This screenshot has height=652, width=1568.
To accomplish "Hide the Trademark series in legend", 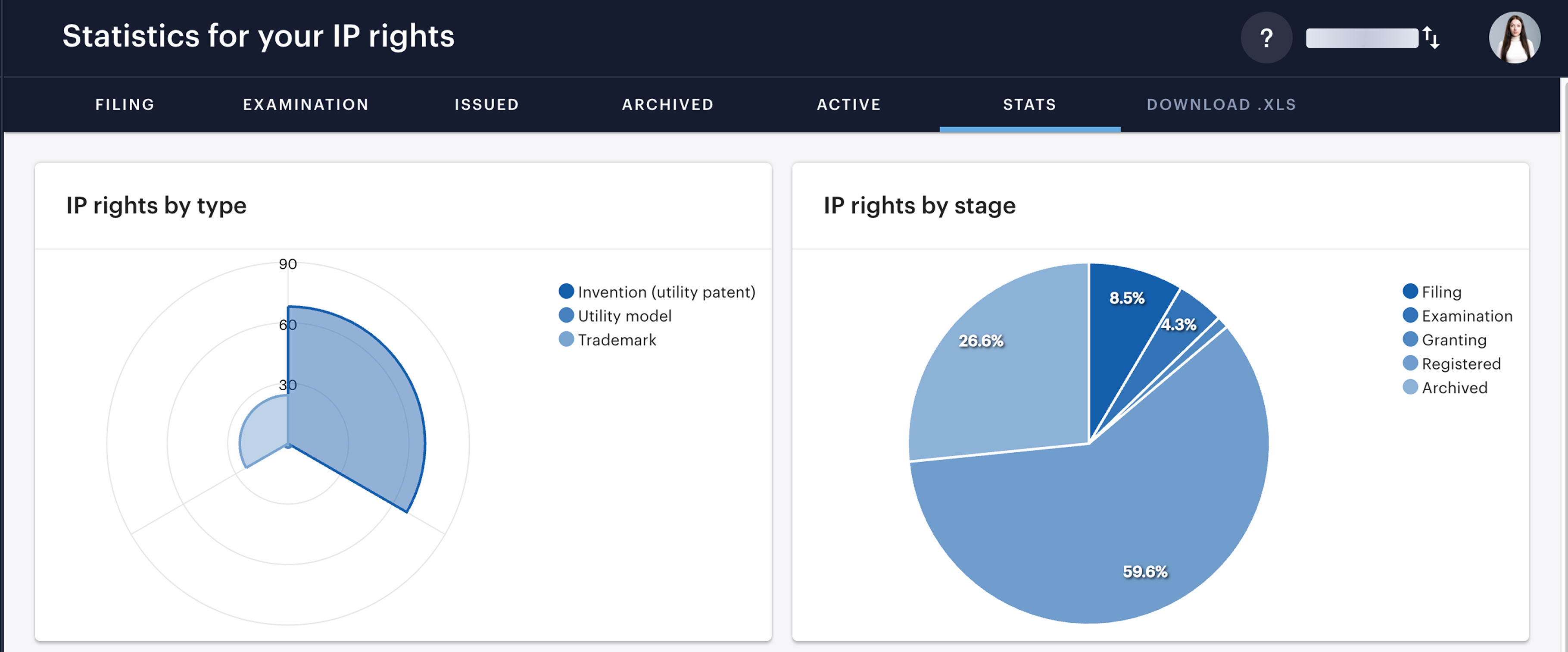I will pos(616,340).
